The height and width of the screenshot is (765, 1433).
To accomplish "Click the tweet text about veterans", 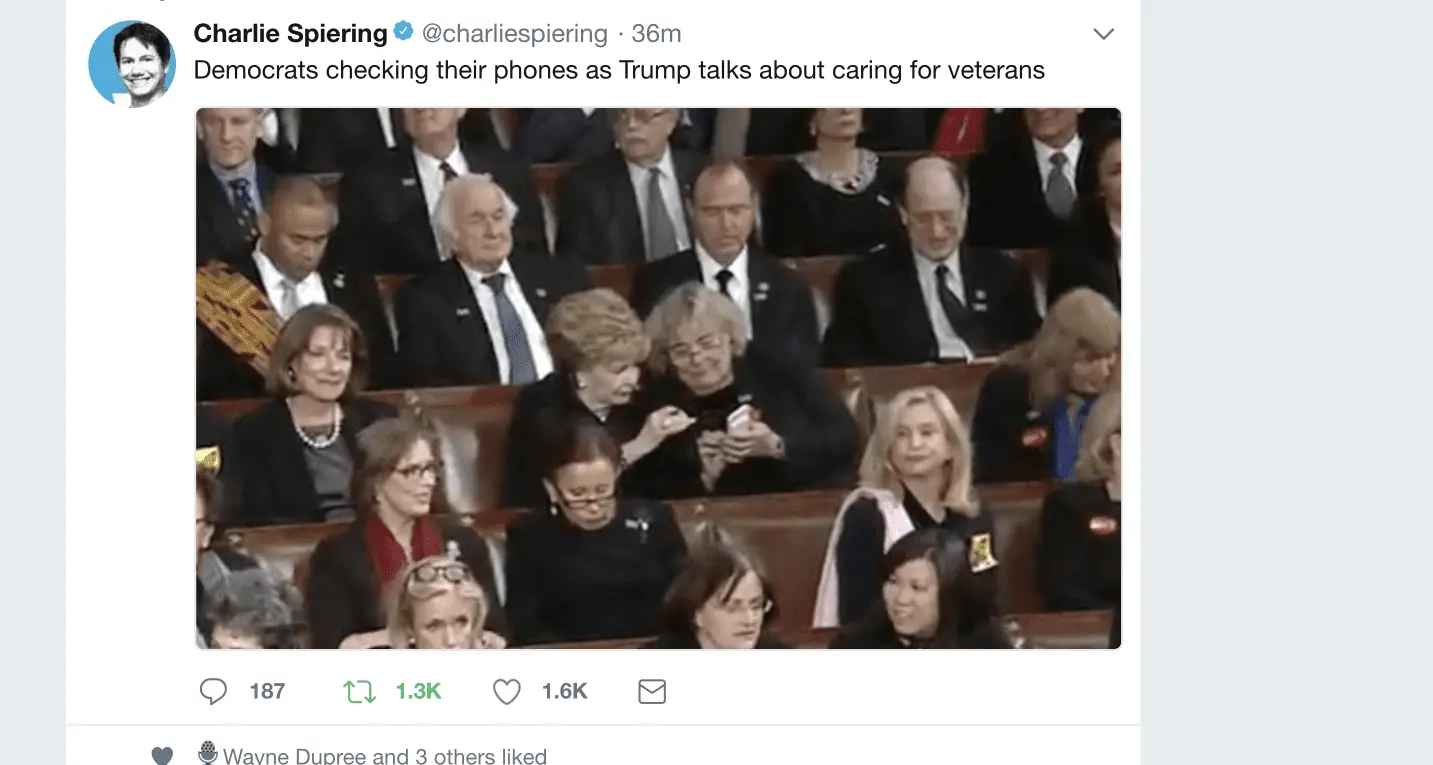I will (619, 70).
